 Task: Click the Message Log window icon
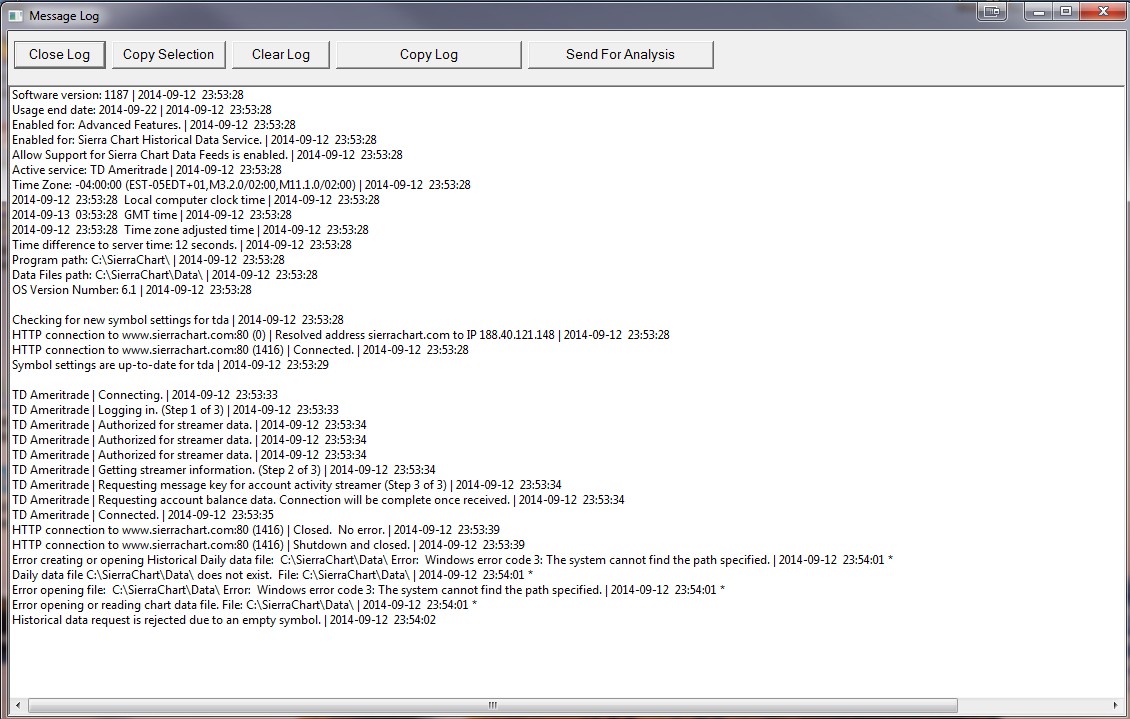(15, 15)
